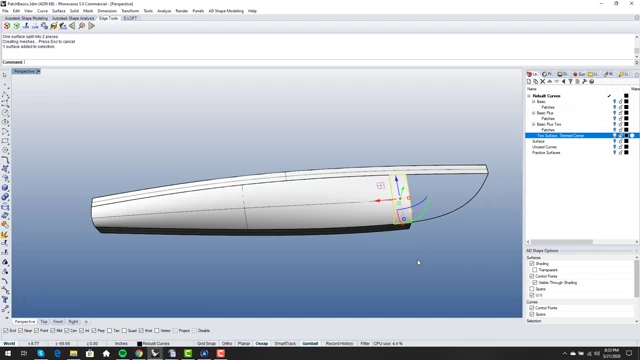Open the layer filter funnel icon
640x360 pixels.
click(x=570, y=82)
